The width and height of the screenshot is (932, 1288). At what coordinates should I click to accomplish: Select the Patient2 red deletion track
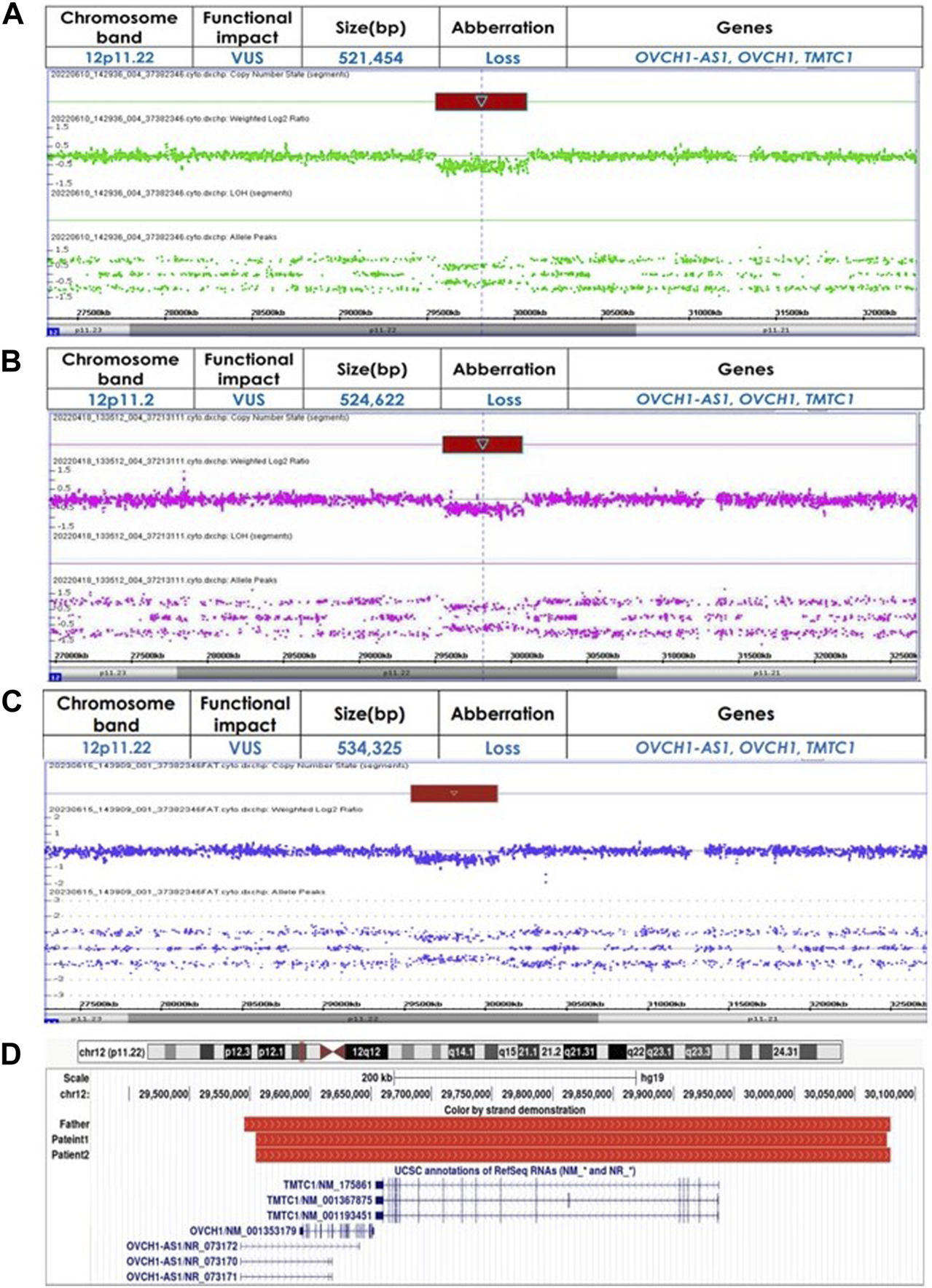(572, 1155)
